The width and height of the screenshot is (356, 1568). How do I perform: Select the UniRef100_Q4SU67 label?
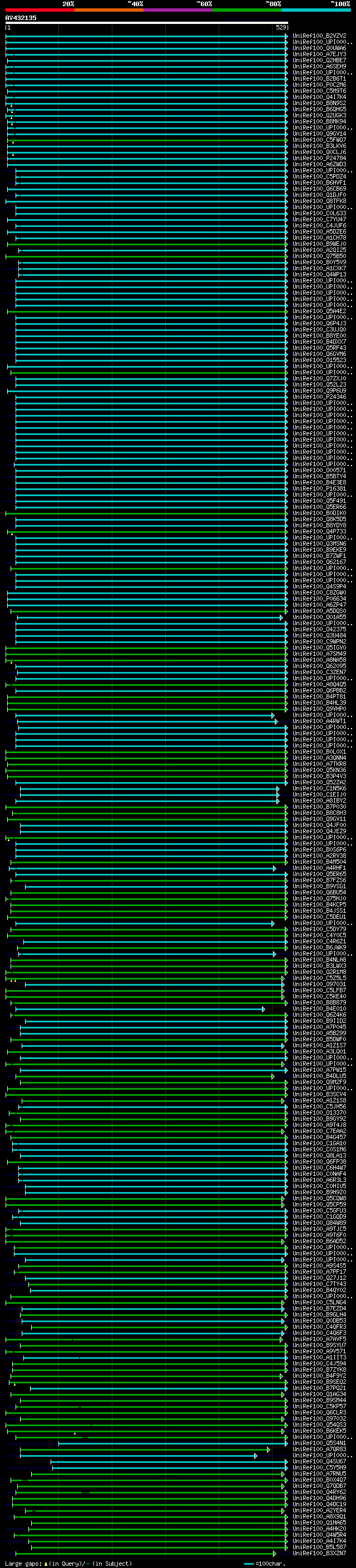tap(319, 1461)
